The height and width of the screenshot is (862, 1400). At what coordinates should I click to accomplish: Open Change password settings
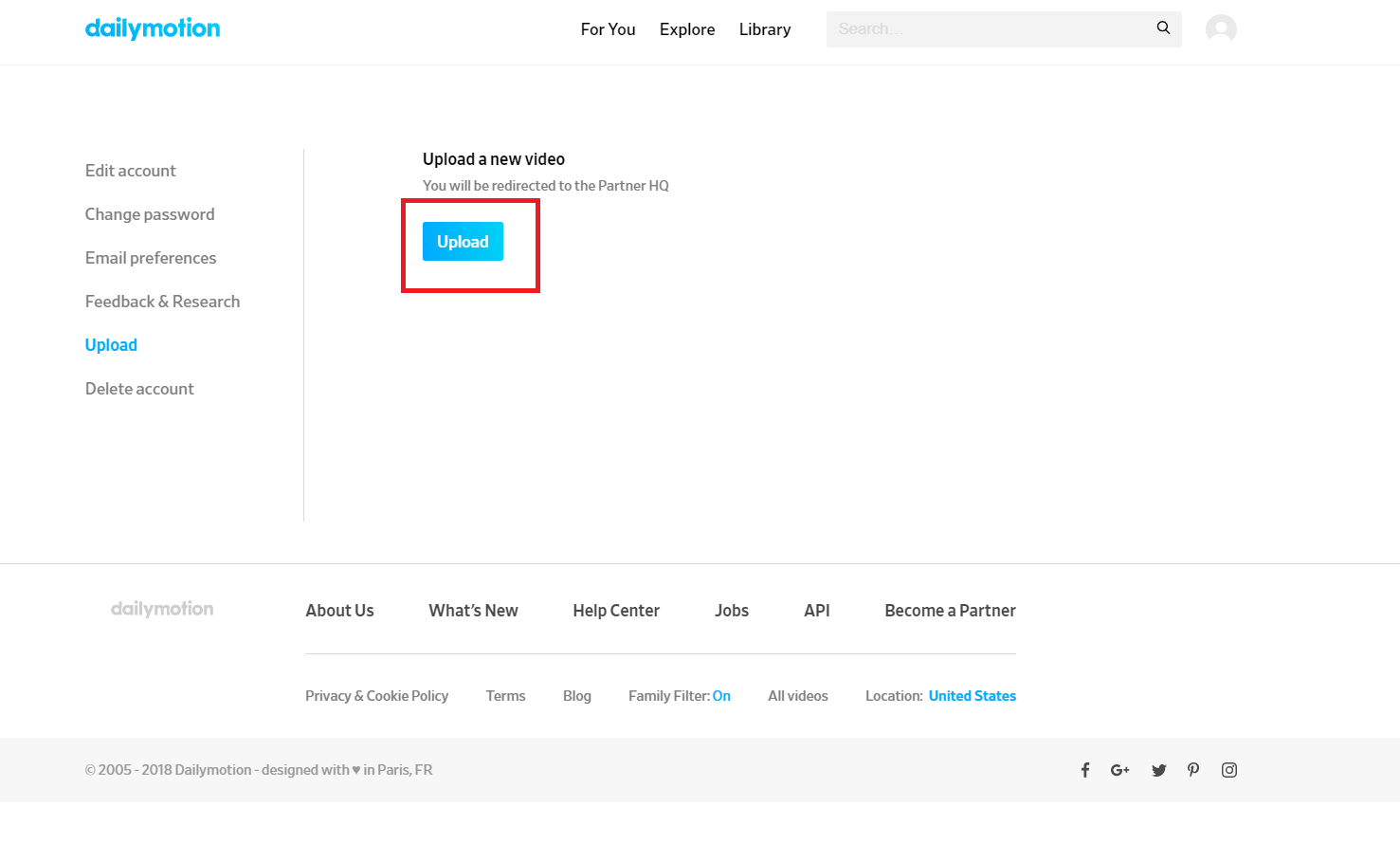coord(150,214)
